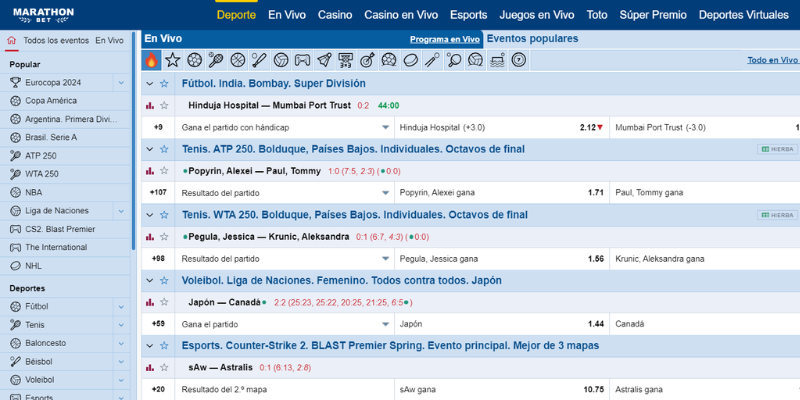The height and width of the screenshot is (400, 800).
Task: Bet on Pegula, Jessica gana at 1.56
Action: [502, 259]
